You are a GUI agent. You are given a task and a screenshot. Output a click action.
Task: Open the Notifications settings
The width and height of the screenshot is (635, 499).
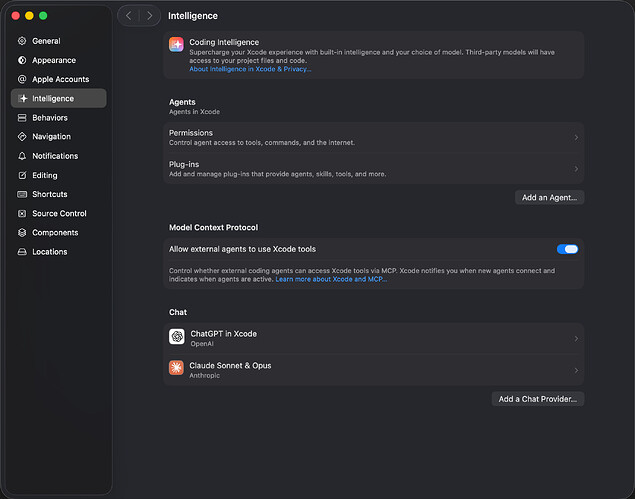click(x=59, y=156)
